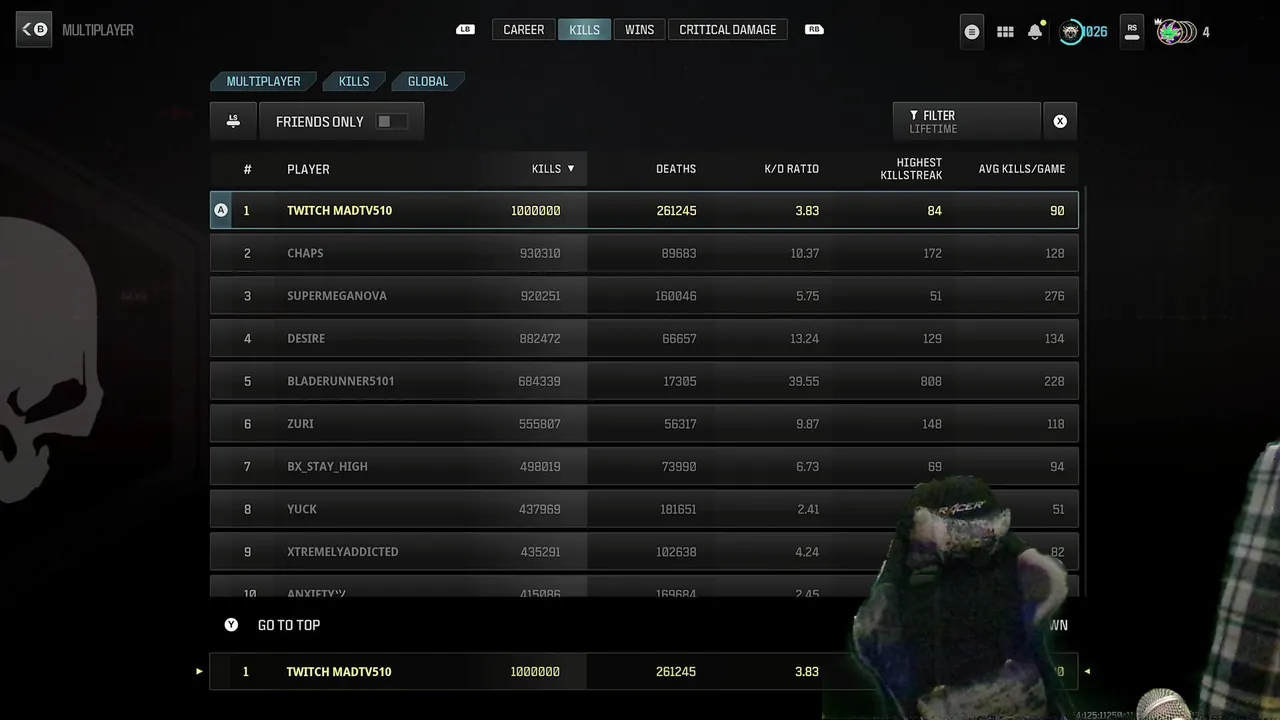Select player SUPERMEGANOVA row
This screenshot has width=1280, height=720.
click(644, 296)
